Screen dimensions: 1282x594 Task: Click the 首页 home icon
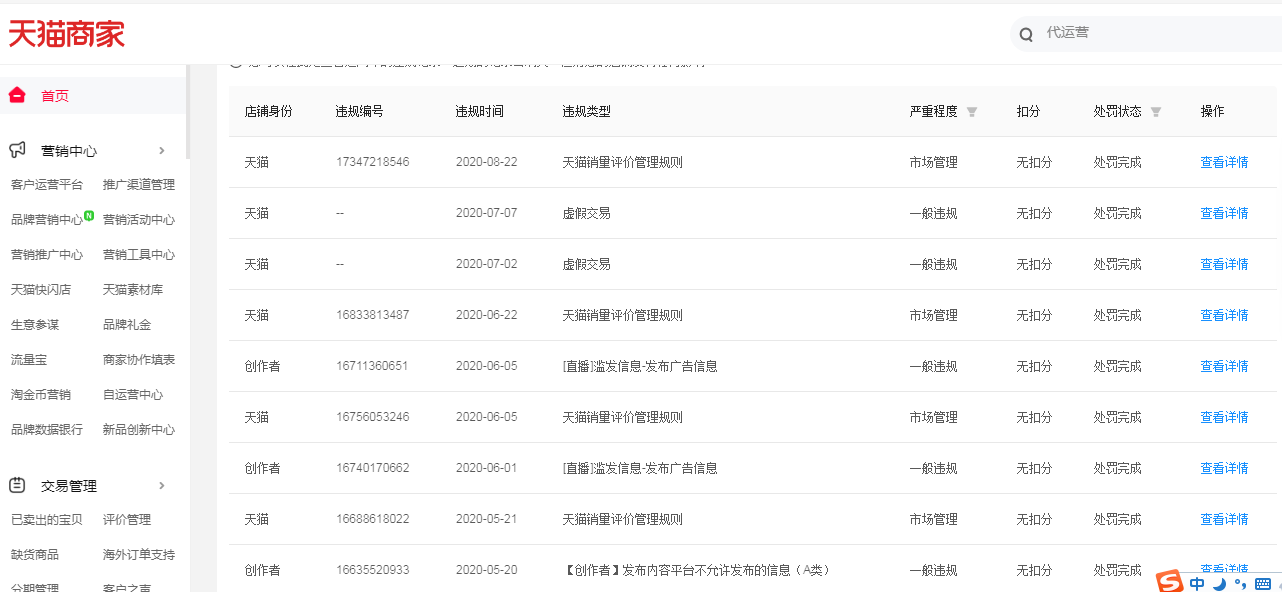(x=17, y=96)
